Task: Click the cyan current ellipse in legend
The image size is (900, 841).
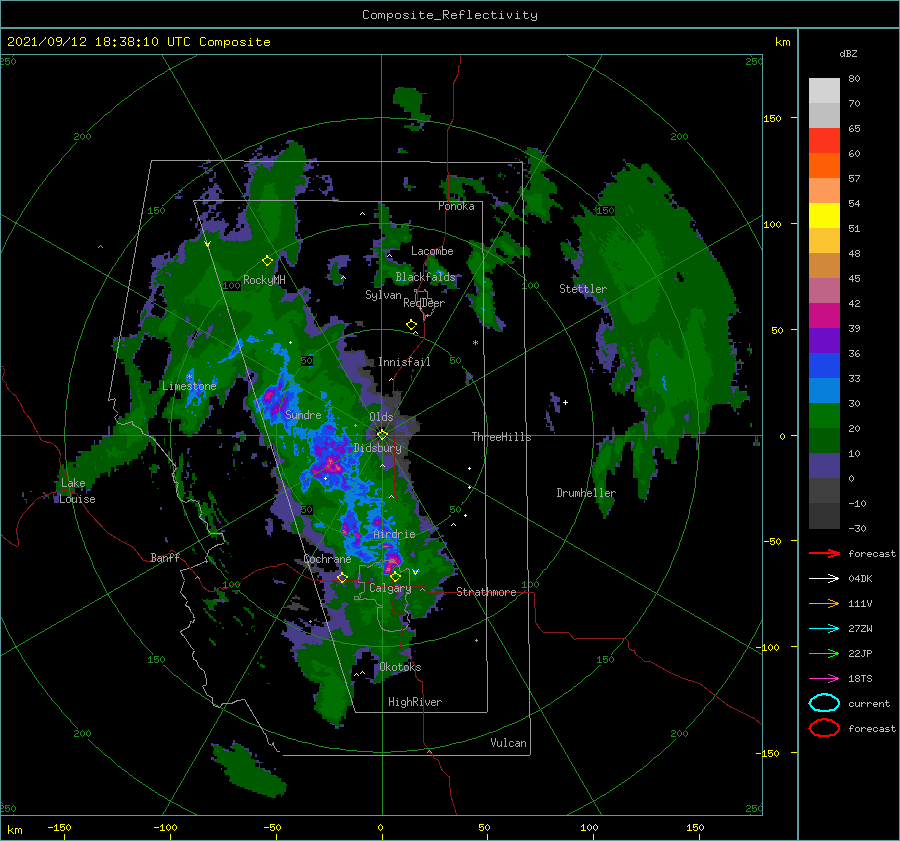Action: tap(824, 703)
